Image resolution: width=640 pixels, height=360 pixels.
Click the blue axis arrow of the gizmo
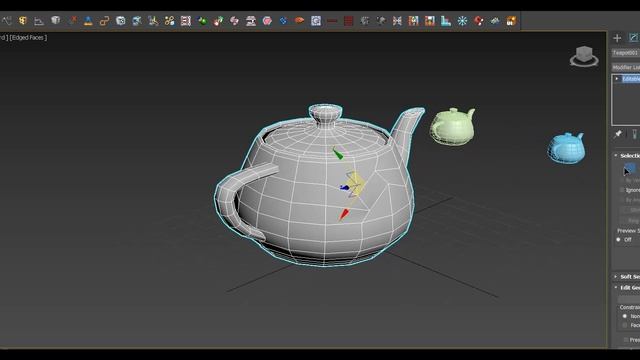tap(344, 187)
